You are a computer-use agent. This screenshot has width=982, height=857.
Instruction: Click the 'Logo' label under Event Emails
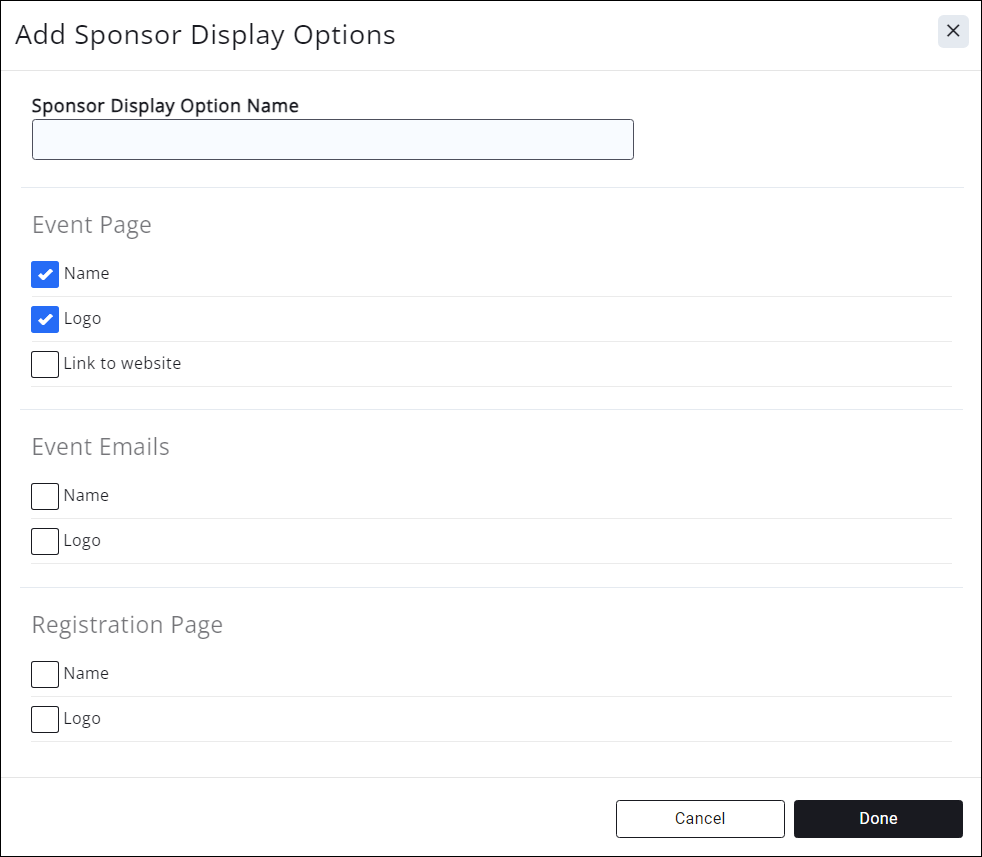(x=82, y=541)
